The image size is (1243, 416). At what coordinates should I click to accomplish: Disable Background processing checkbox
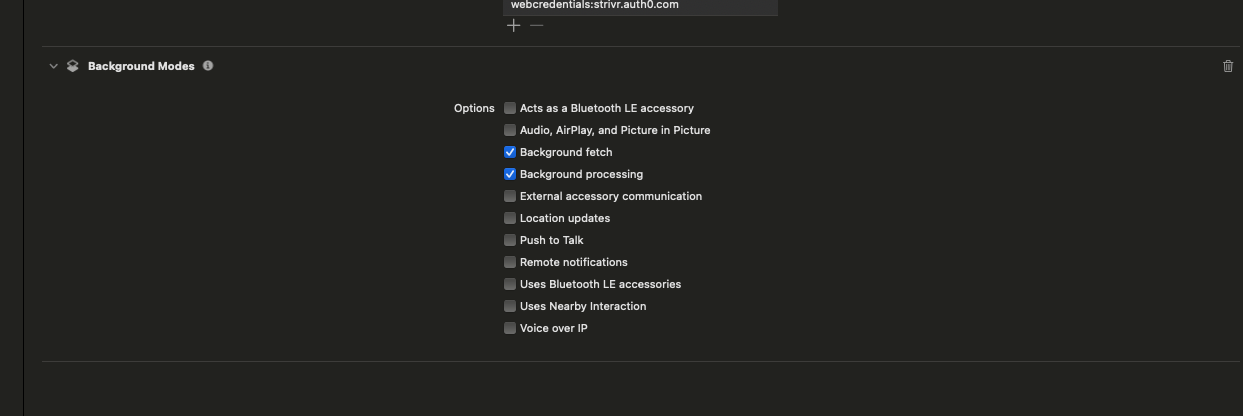click(510, 174)
